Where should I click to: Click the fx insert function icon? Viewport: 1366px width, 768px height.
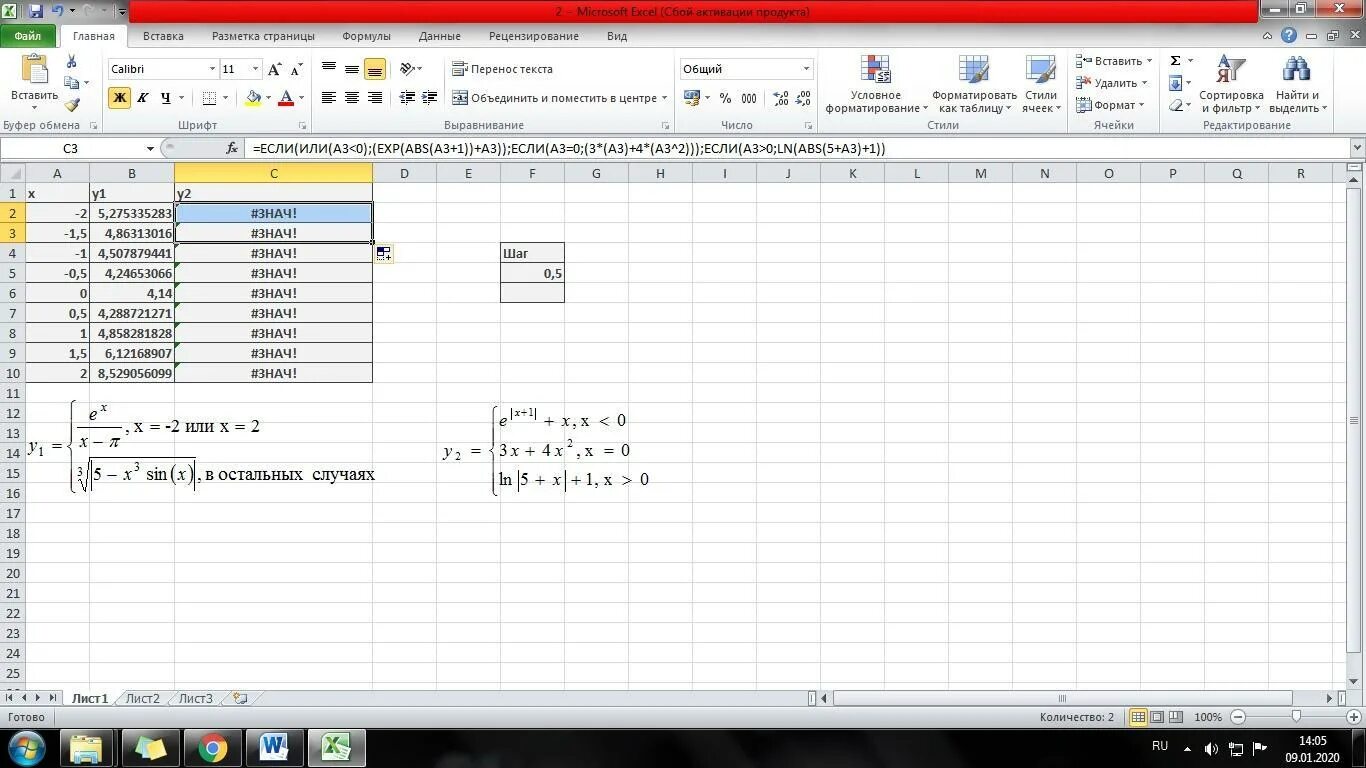click(x=232, y=148)
